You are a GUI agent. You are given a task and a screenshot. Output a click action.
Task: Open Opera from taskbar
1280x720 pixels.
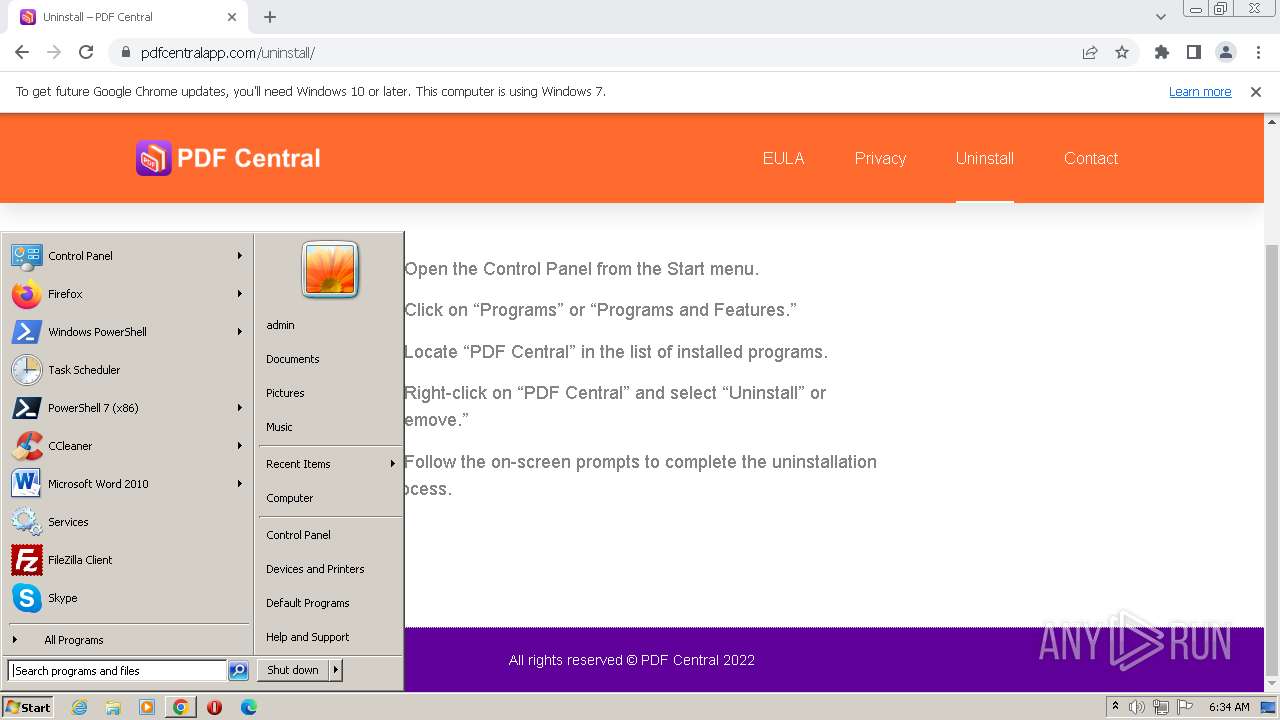[x=214, y=707]
